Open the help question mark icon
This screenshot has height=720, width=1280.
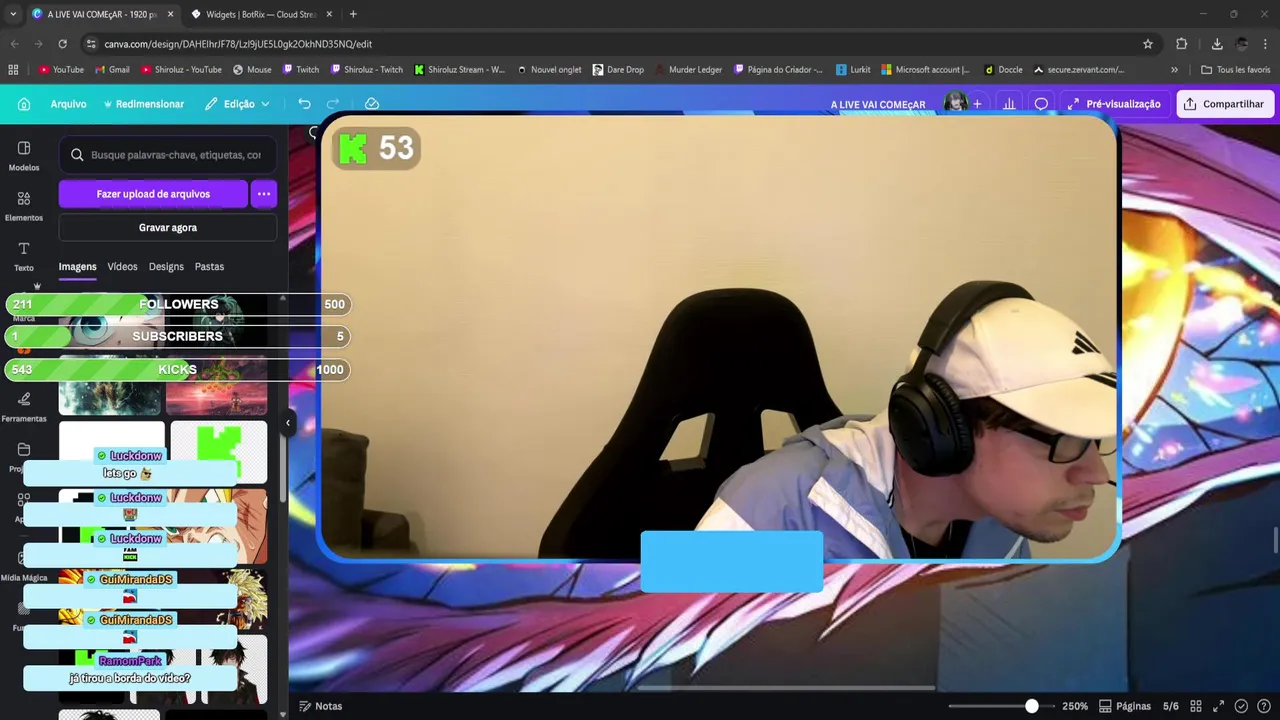point(1263,706)
